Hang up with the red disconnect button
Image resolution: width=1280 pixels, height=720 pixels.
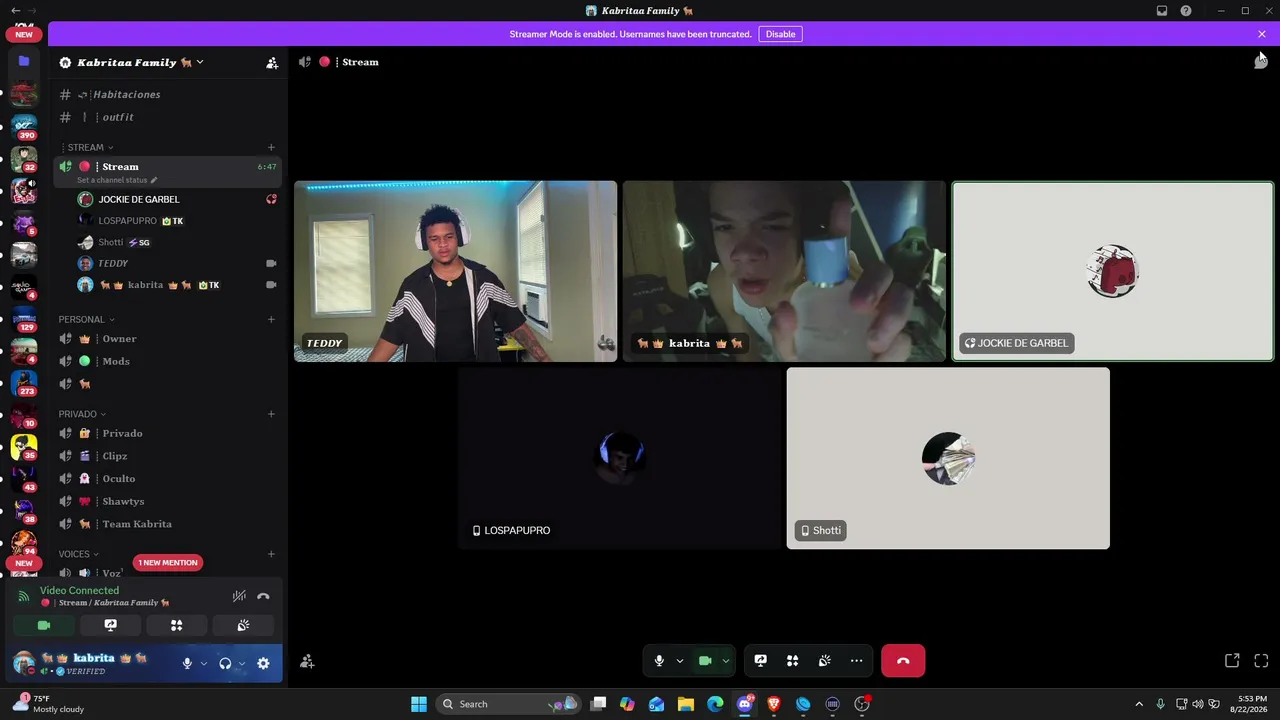click(903, 661)
